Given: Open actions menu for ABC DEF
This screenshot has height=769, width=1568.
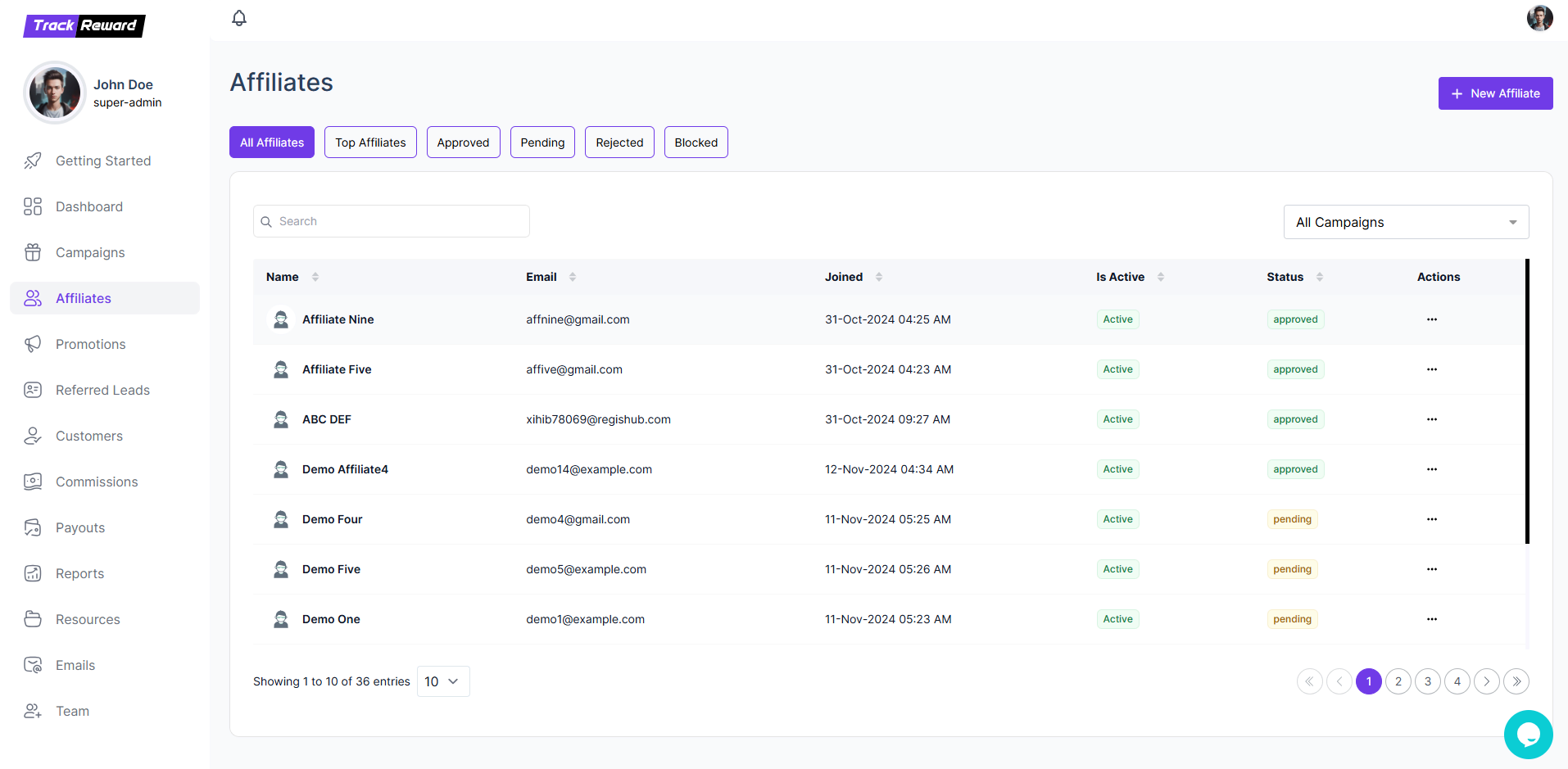Looking at the screenshot, I should click(x=1432, y=419).
